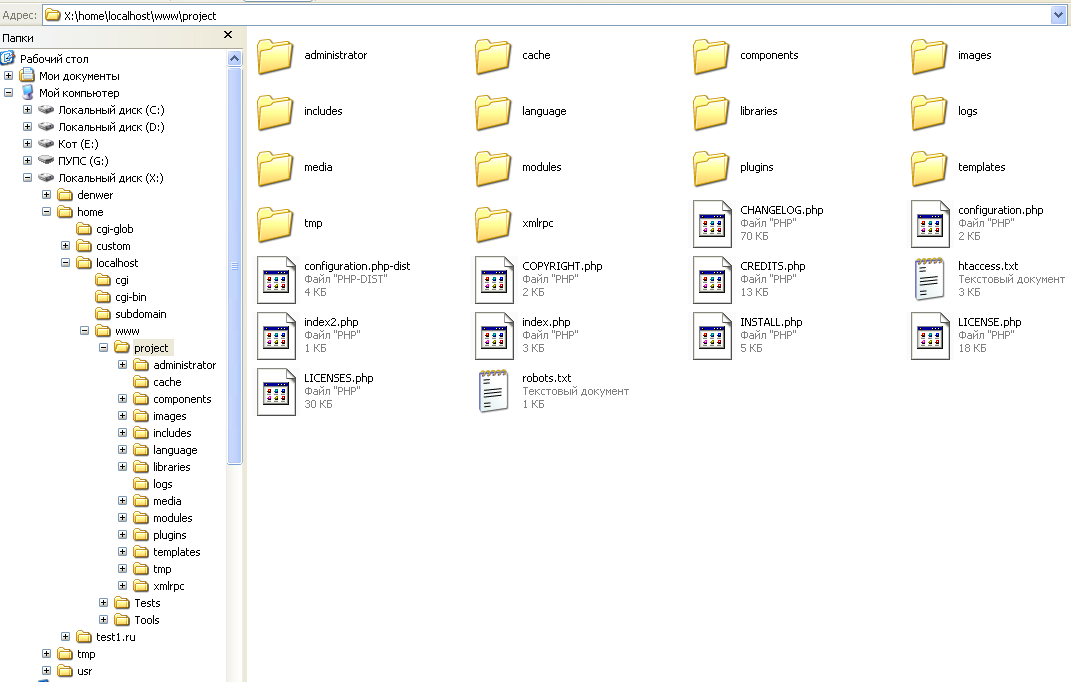This screenshot has height=682, width=1071.
Task: Select subdomain folder in tree
Action: point(141,314)
